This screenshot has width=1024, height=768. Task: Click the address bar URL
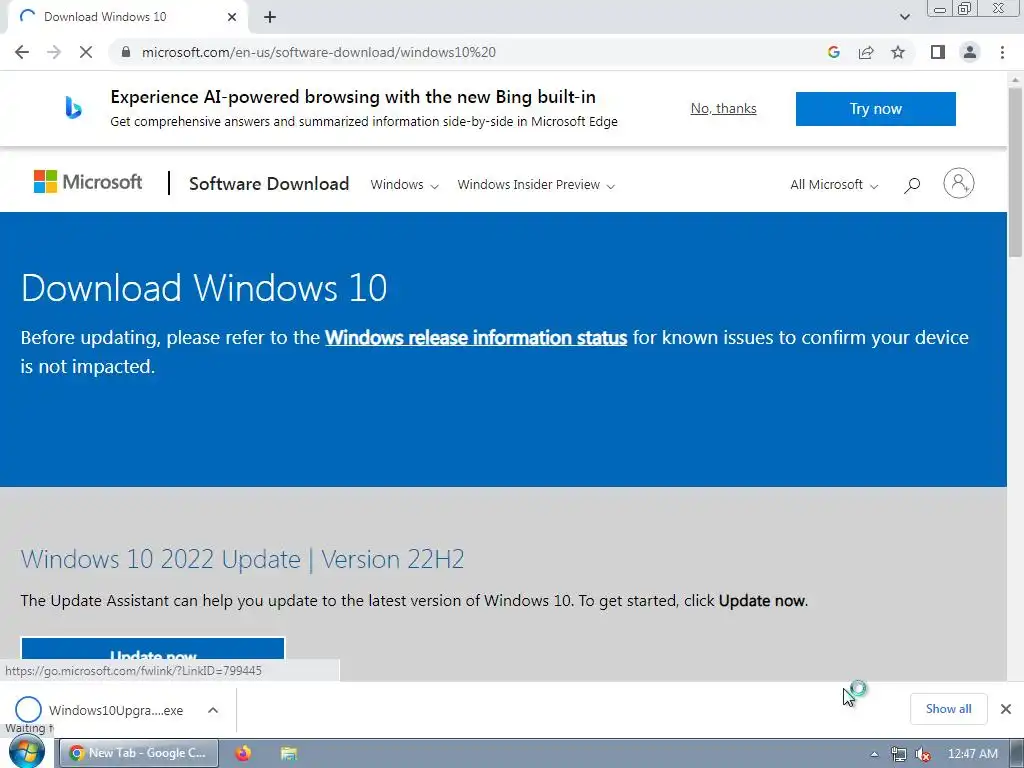tap(319, 52)
